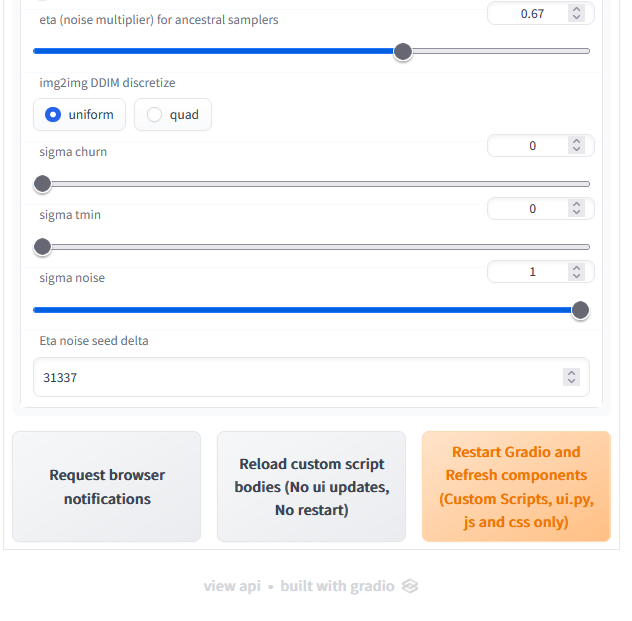Select the quad DDIM discretize option
The height and width of the screenshot is (621, 632).
pos(173,115)
